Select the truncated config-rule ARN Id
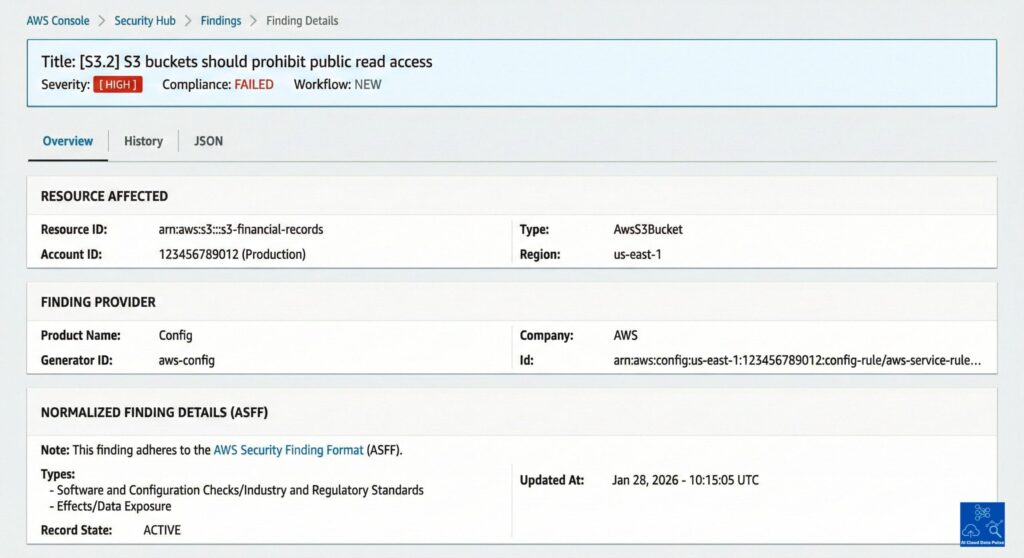1024x558 pixels. pyautogui.click(x=797, y=360)
